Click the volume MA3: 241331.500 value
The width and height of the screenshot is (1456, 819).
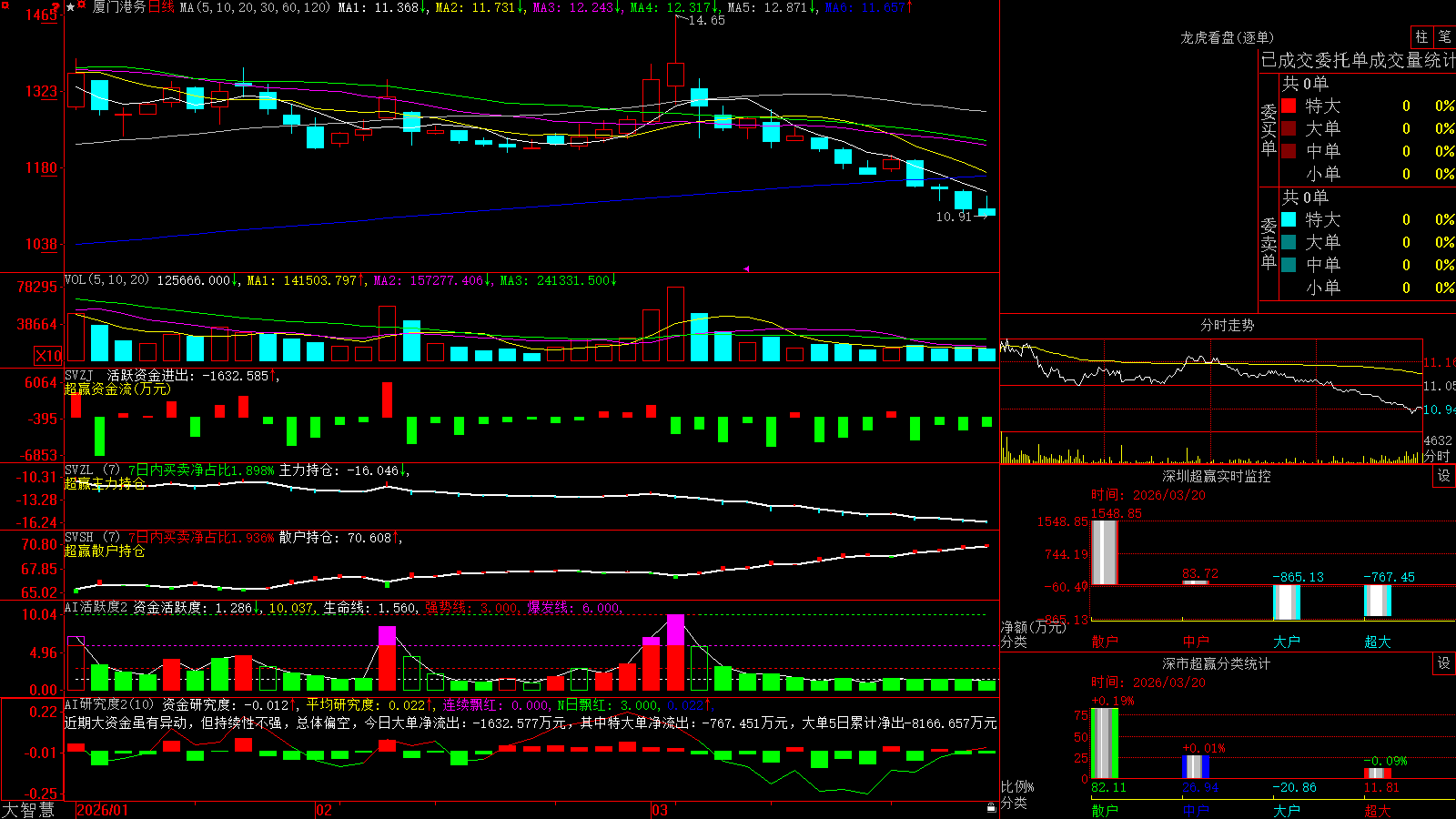coord(555,280)
